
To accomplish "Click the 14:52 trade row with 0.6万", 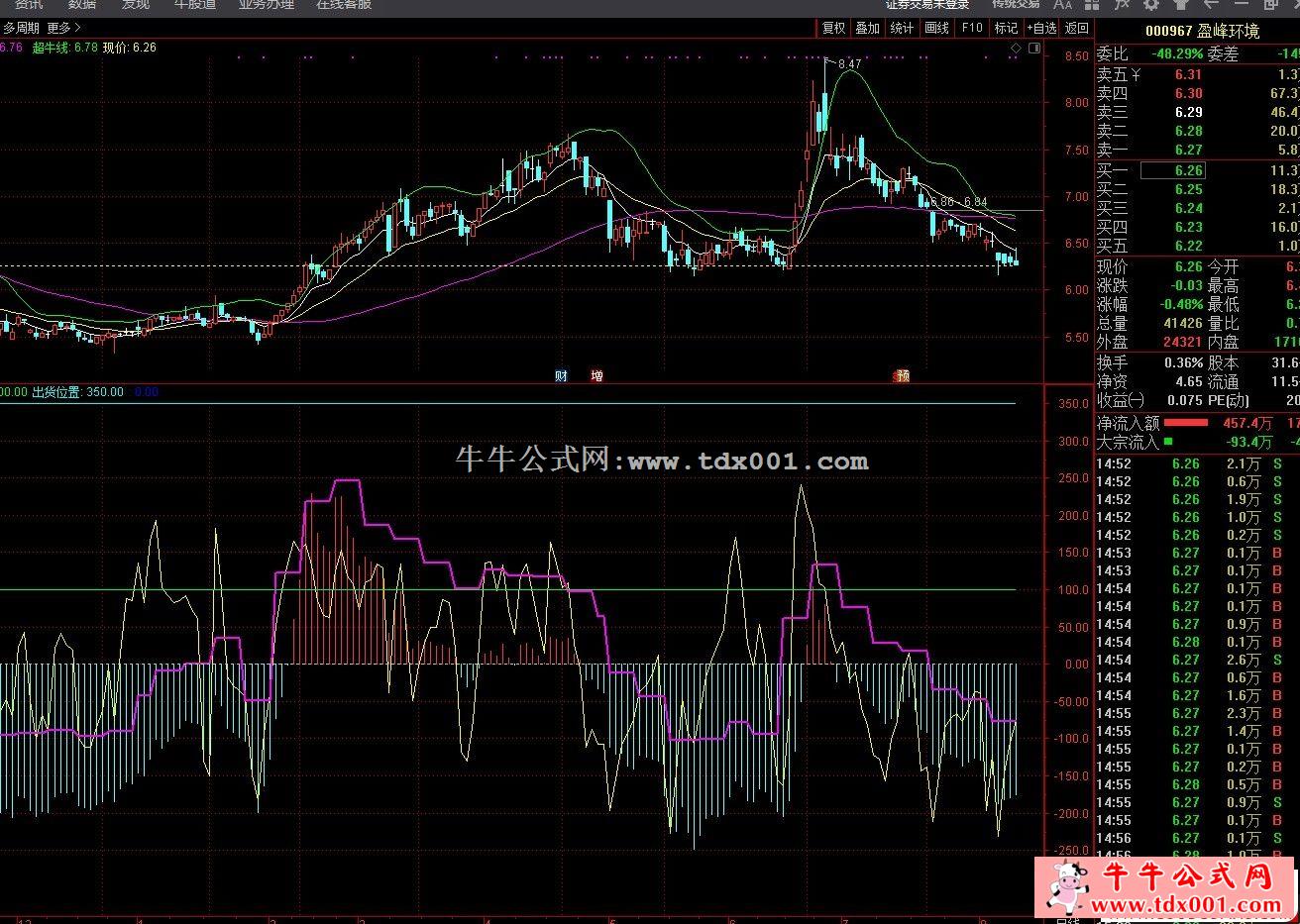I will pos(1197,481).
